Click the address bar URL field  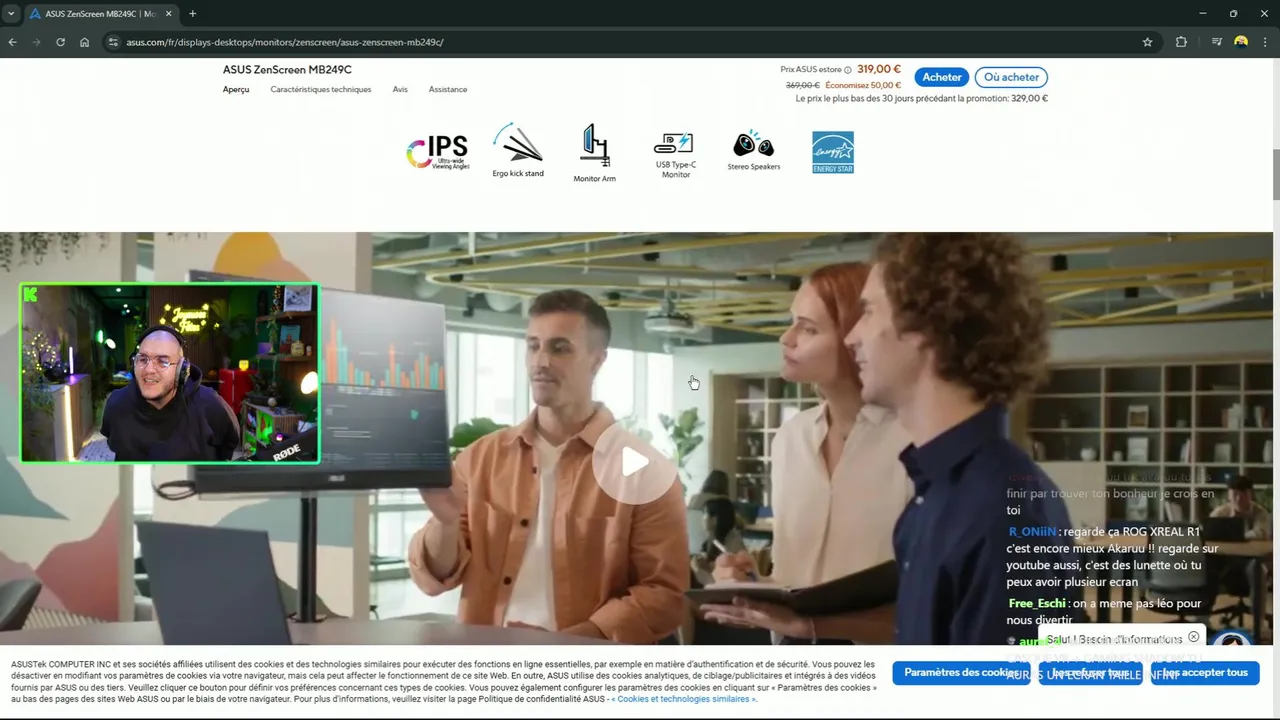620,42
